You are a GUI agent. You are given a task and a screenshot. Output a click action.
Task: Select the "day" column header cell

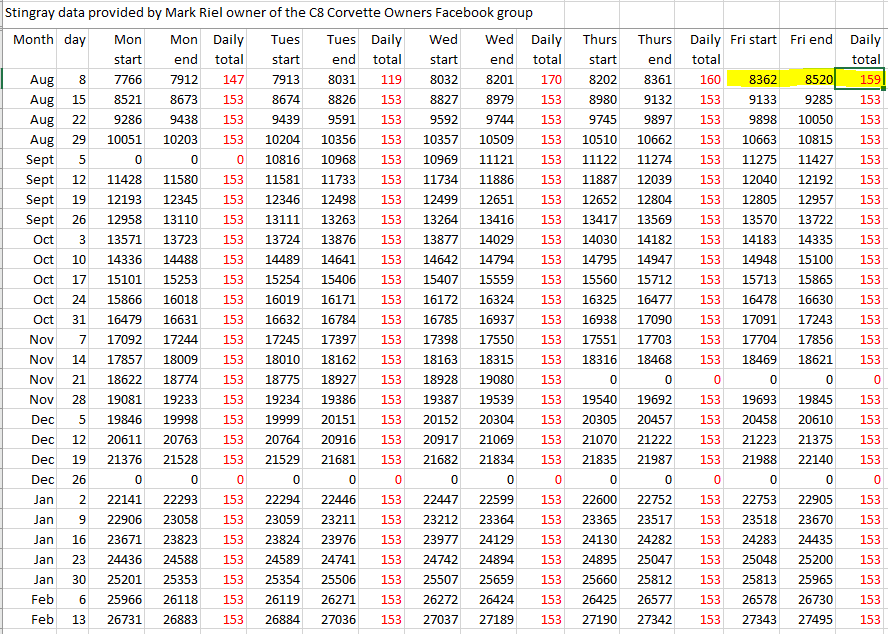74,40
